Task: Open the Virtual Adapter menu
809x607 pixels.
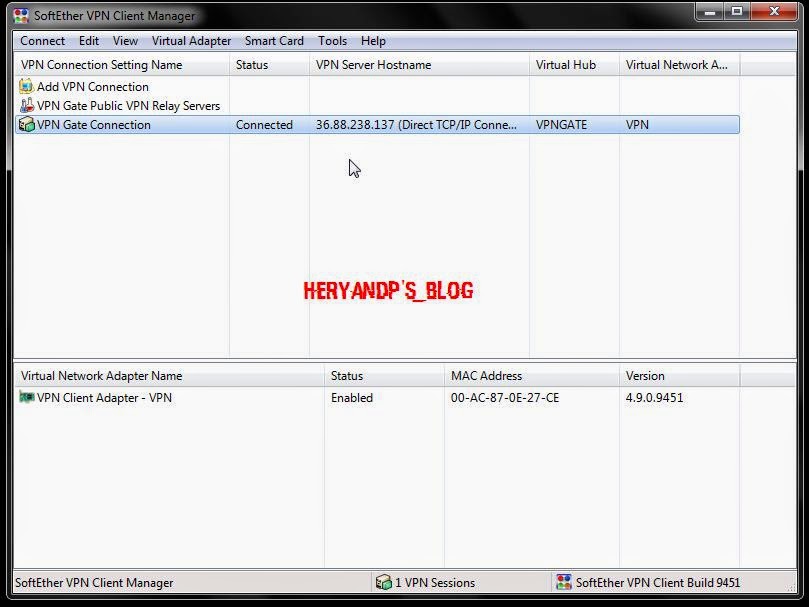Action: [191, 41]
